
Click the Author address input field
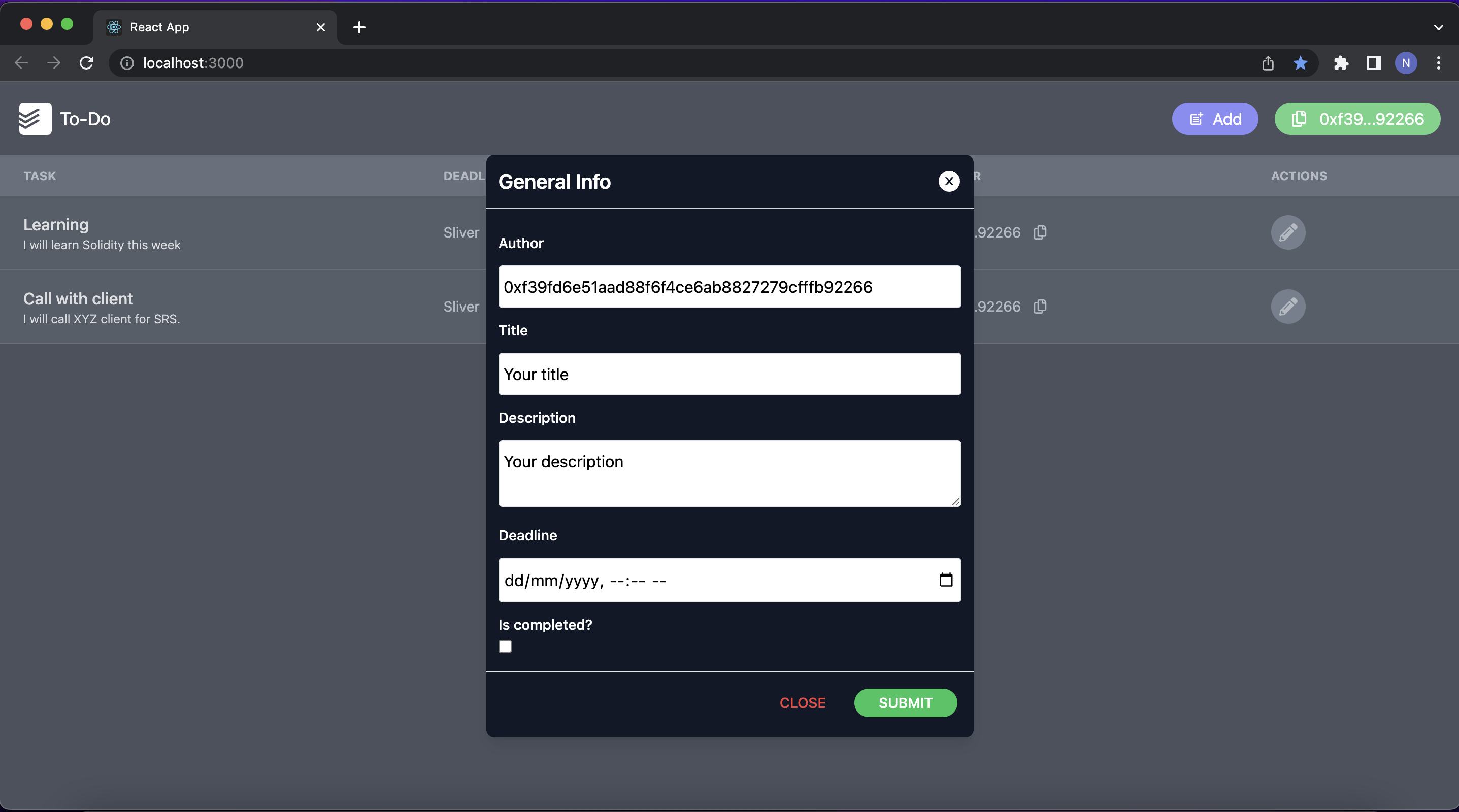(x=729, y=287)
